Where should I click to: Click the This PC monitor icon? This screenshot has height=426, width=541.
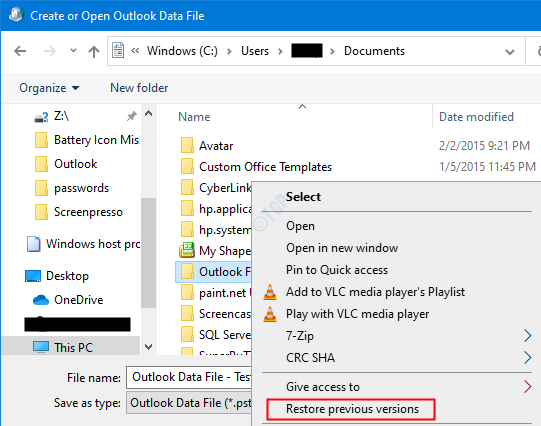pyautogui.click(x=41, y=347)
